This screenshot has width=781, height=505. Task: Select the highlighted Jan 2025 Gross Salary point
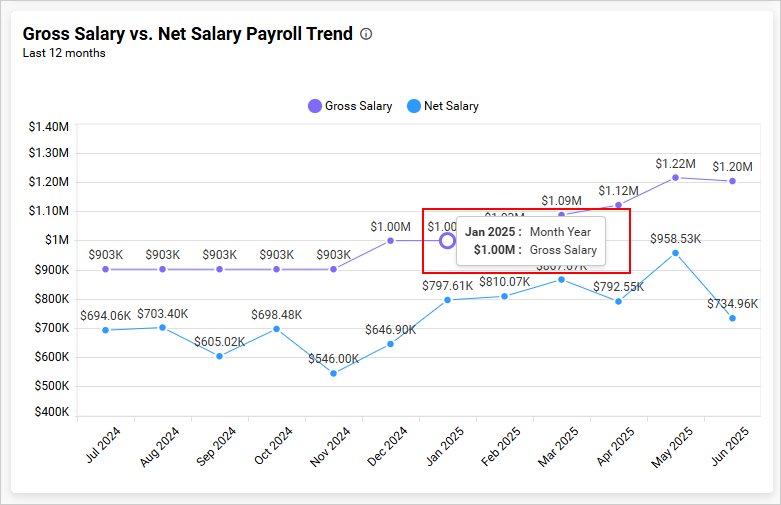point(447,240)
